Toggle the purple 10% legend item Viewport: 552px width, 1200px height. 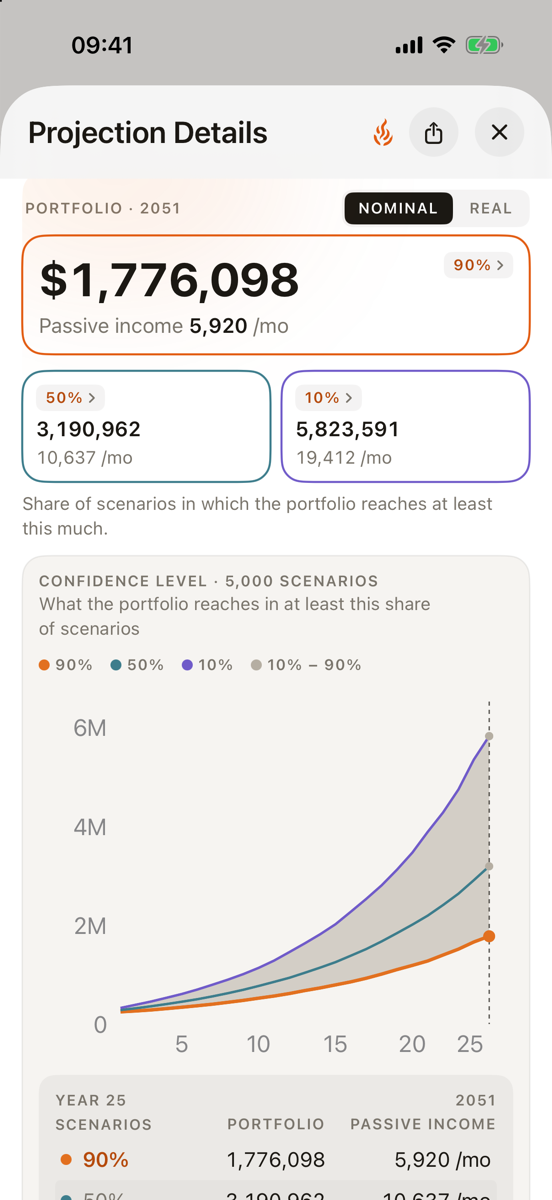[207, 664]
